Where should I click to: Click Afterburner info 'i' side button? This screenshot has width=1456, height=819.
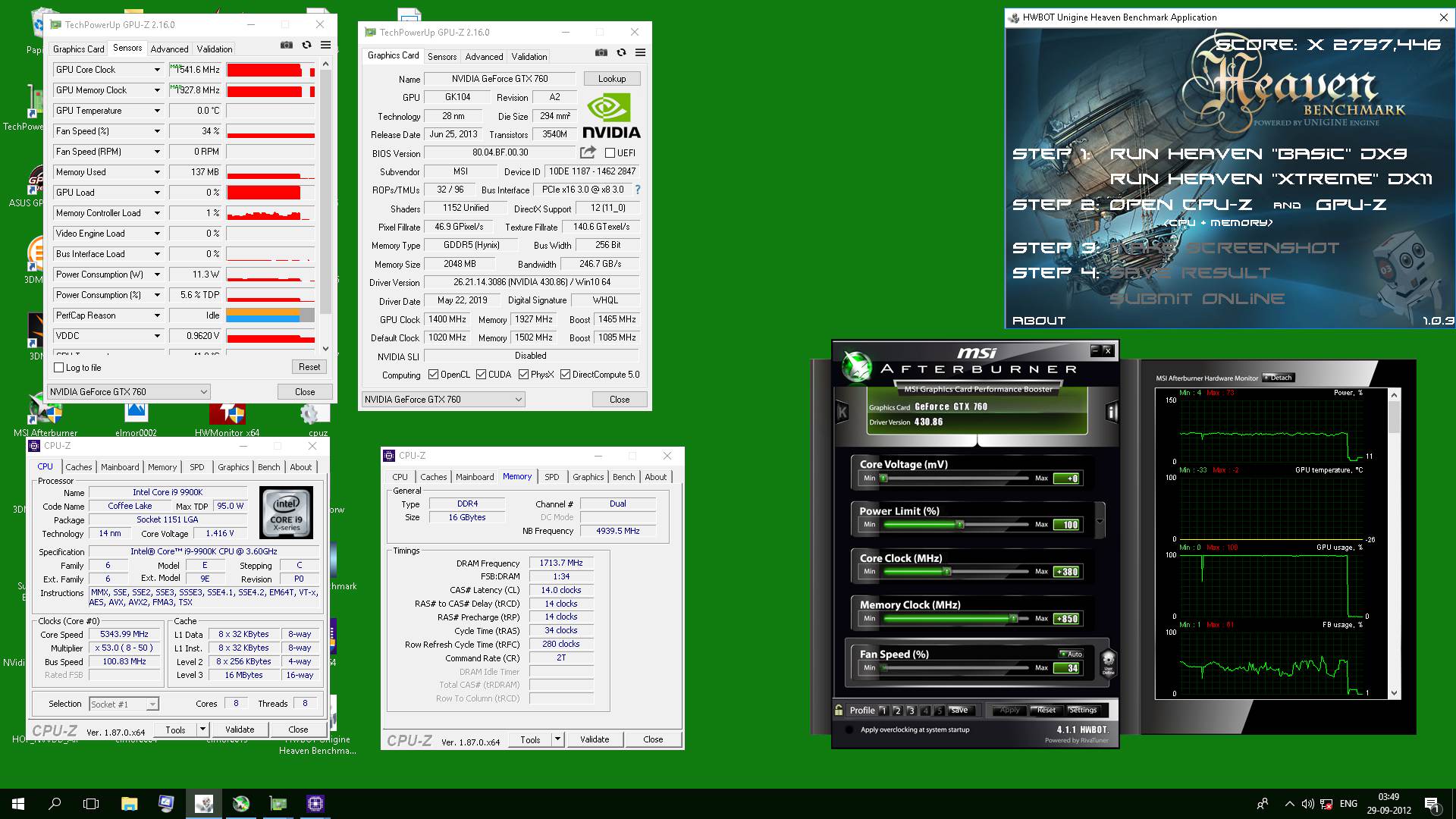(1112, 413)
